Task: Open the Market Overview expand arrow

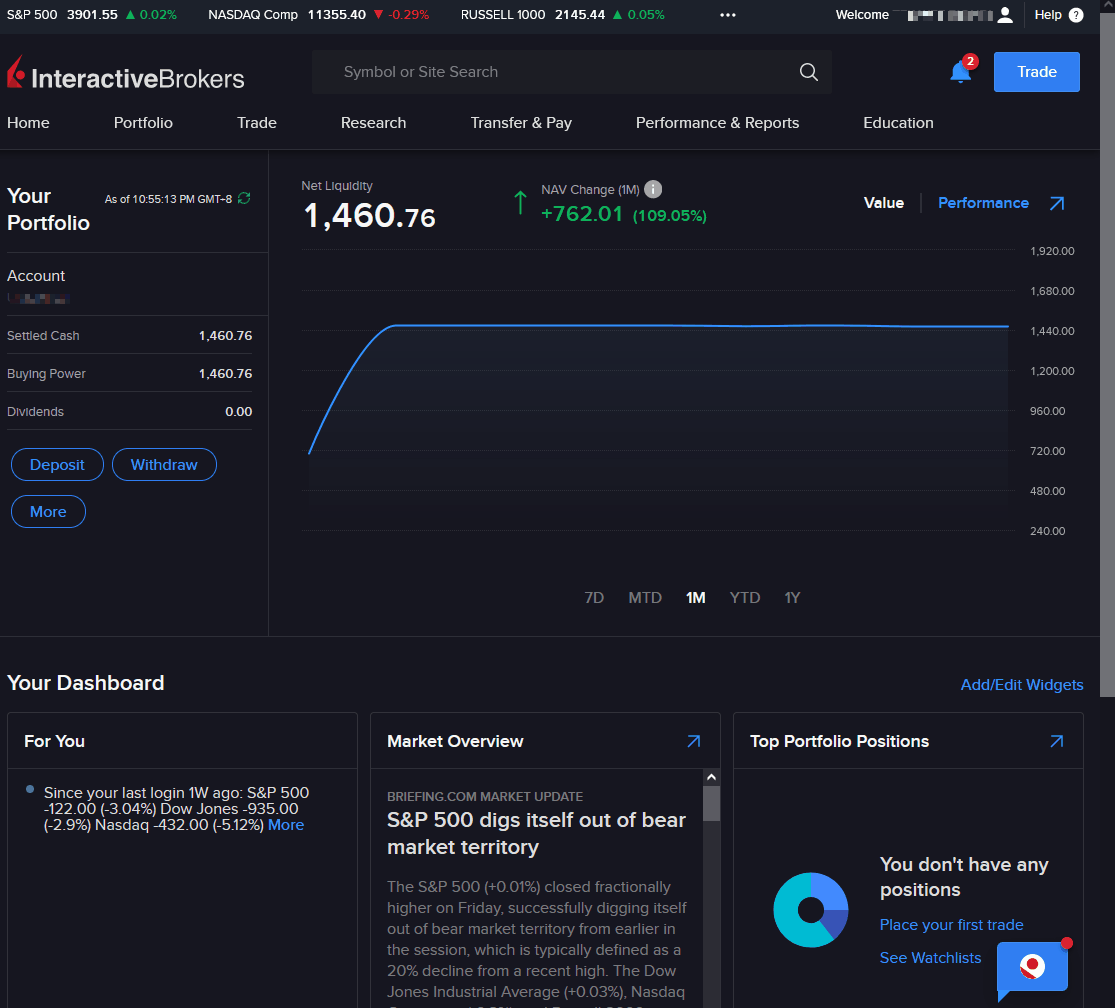Action: (693, 741)
